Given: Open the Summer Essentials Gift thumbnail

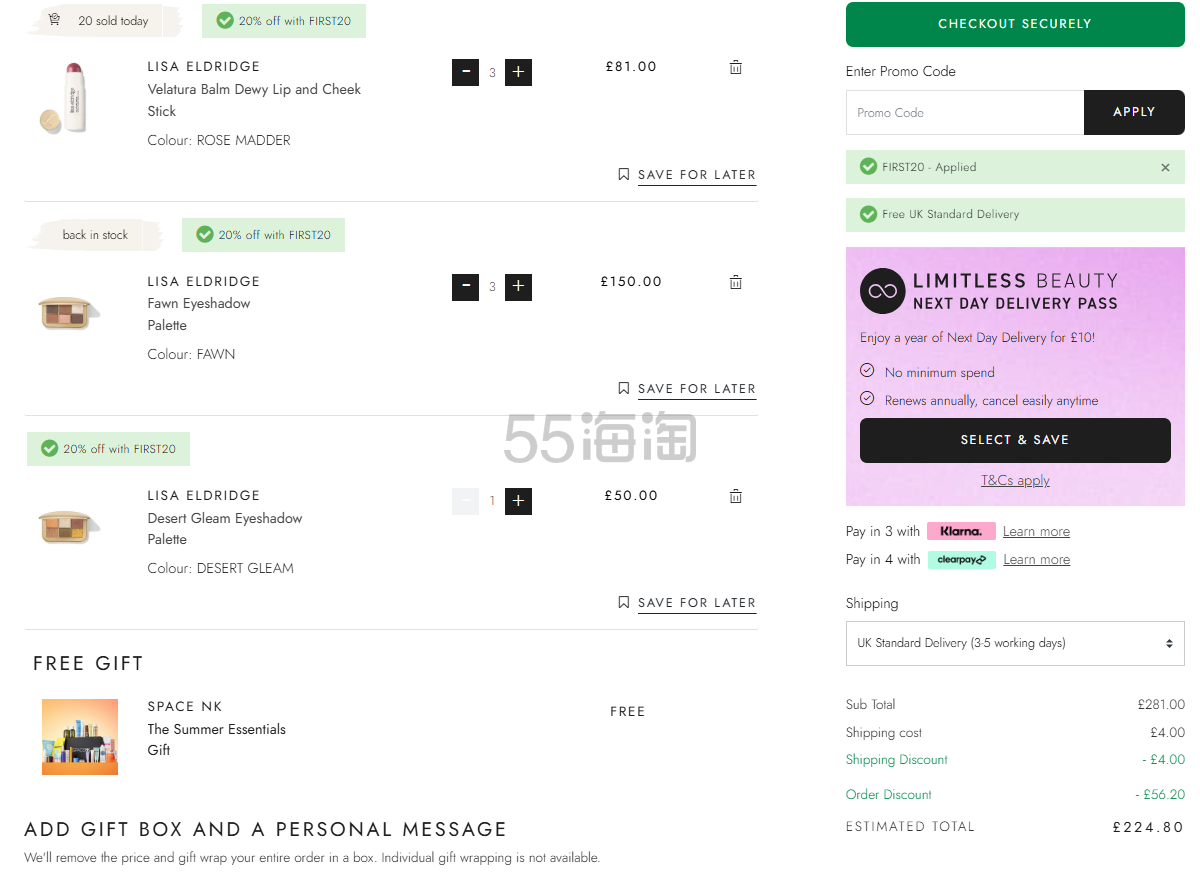Looking at the screenshot, I should tap(80, 737).
